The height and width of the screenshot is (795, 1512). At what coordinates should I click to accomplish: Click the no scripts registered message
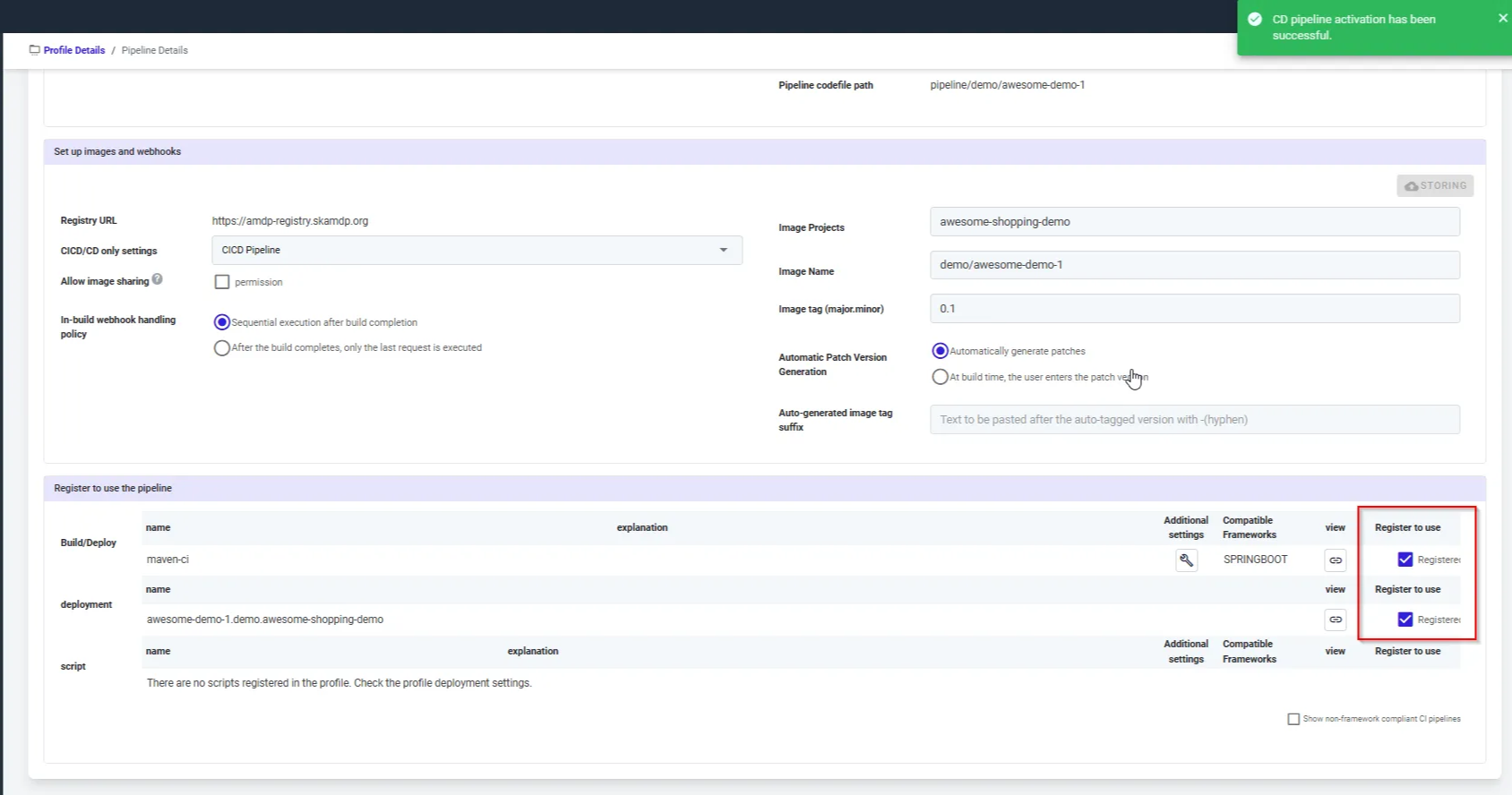(x=339, y=683)
